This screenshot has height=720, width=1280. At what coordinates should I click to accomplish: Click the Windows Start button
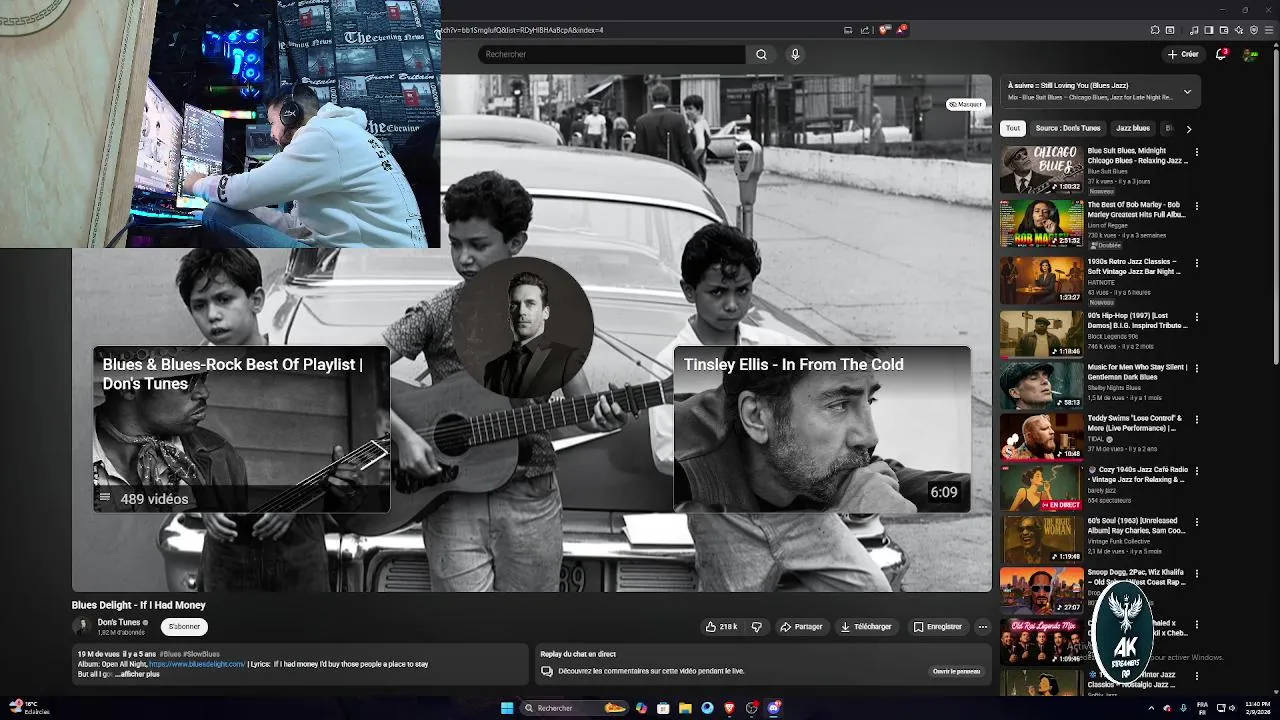tap(507, 708)
